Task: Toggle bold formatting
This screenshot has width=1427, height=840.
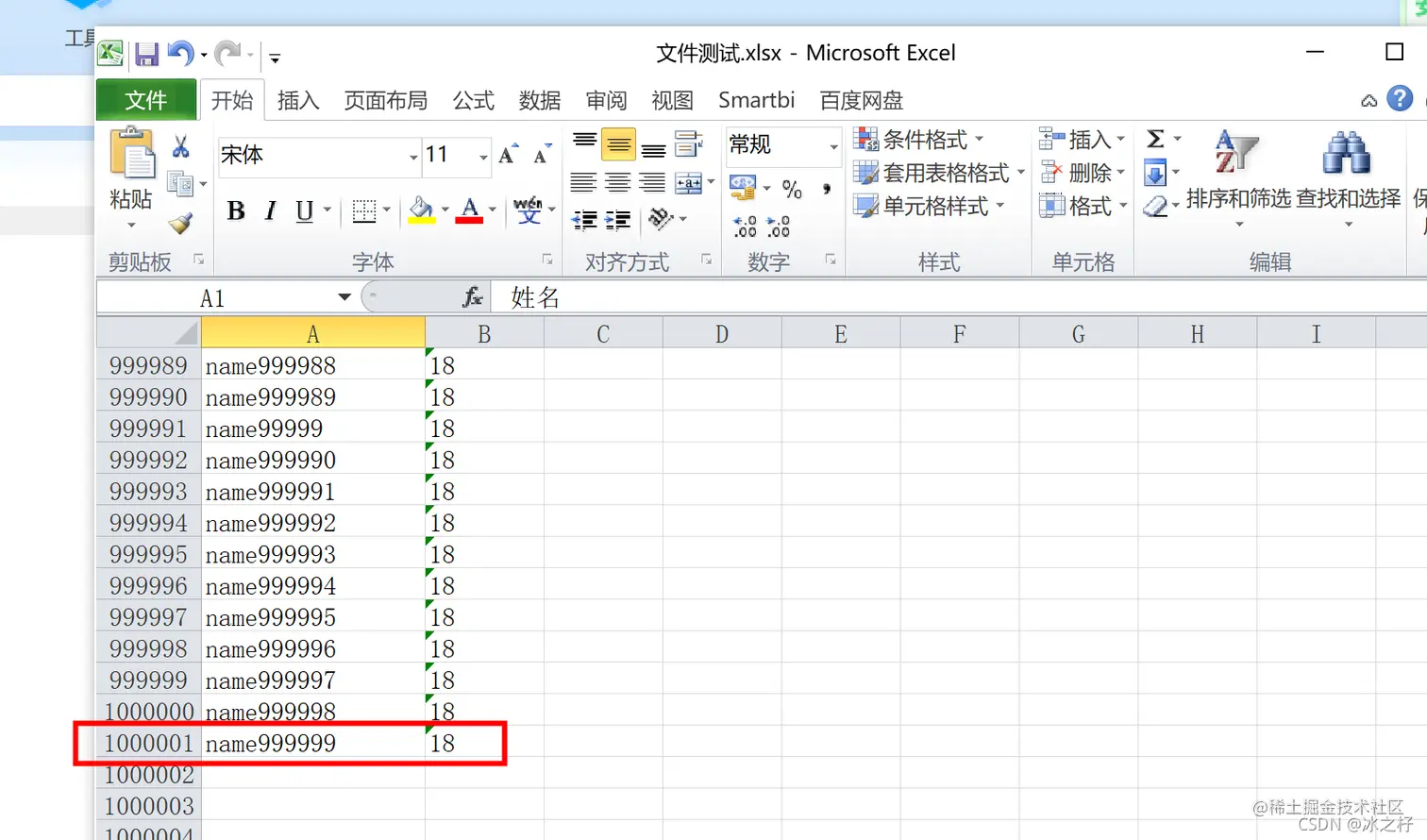Action: pos(236,210)
